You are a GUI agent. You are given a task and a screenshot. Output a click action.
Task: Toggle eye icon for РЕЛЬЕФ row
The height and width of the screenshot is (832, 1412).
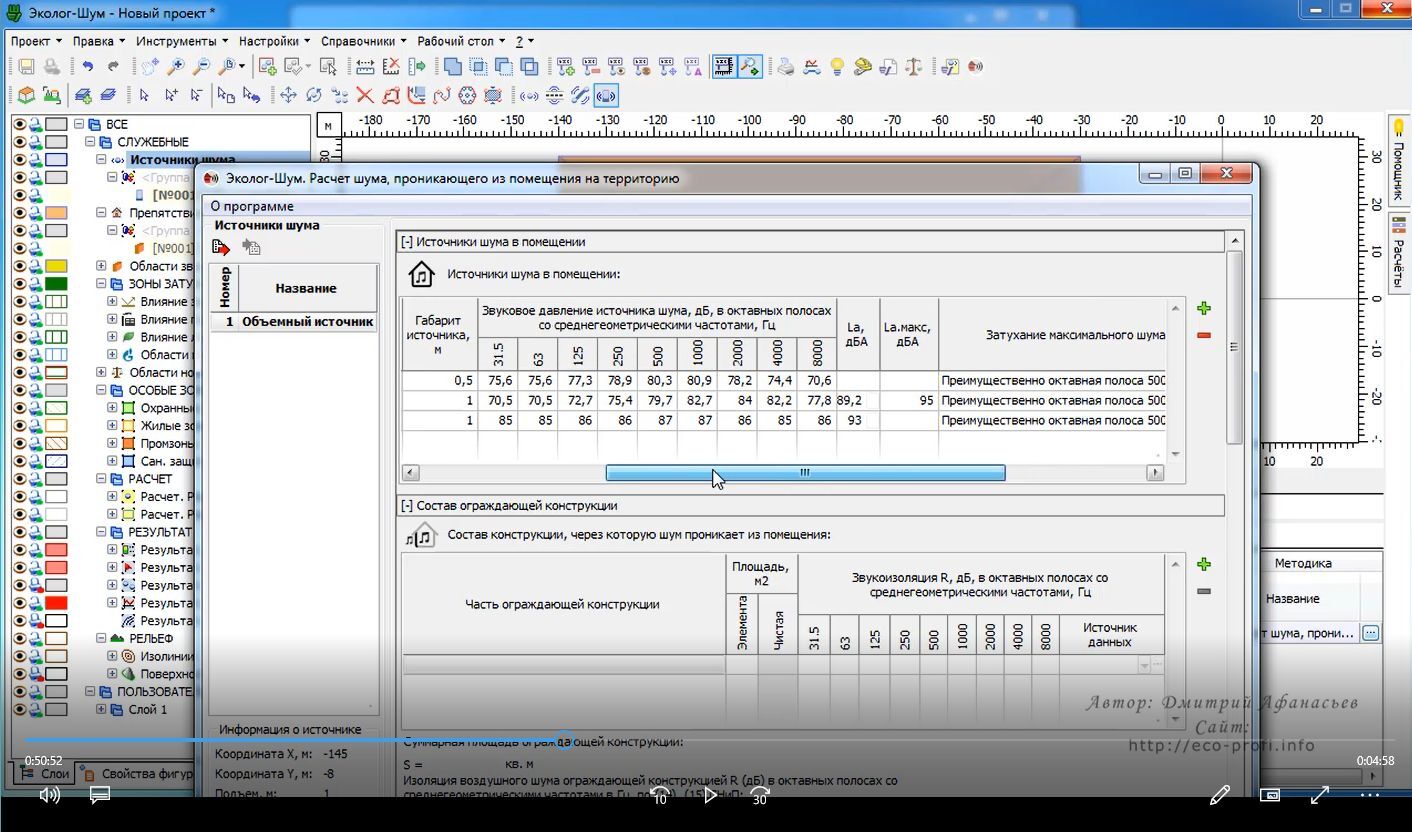tap(19, 638)
